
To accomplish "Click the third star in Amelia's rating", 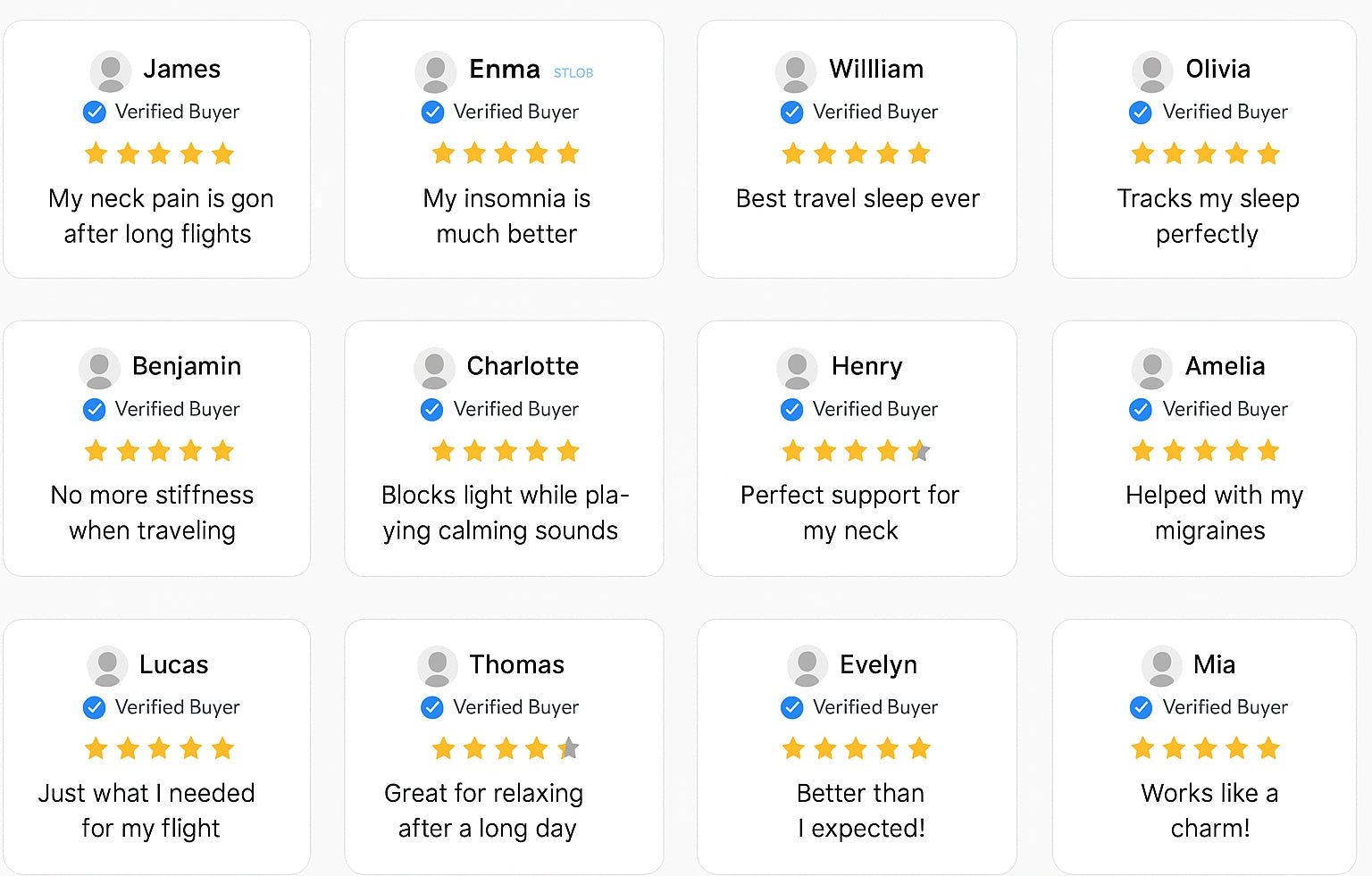I will [x=1205, y=451].
